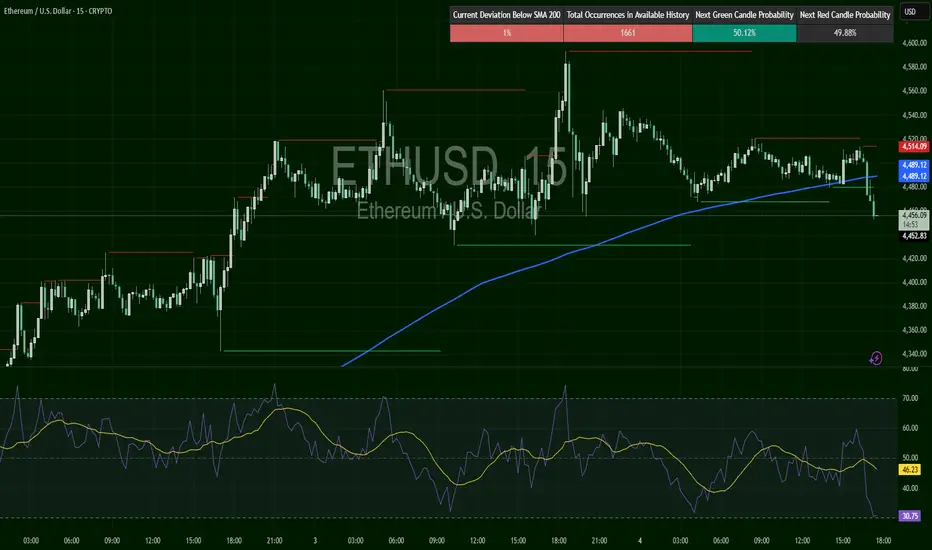Click the 4,420.00 price axis label
The image size is (932, 550).
click(x=914, y=258)
